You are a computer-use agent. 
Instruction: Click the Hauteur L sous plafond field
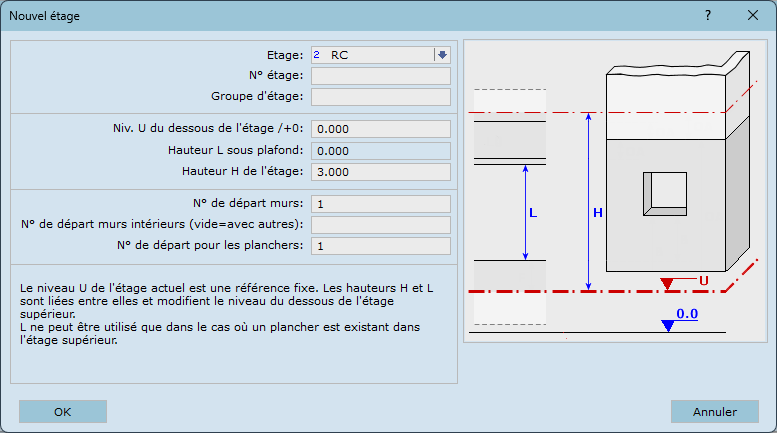(x=381, y=150)
